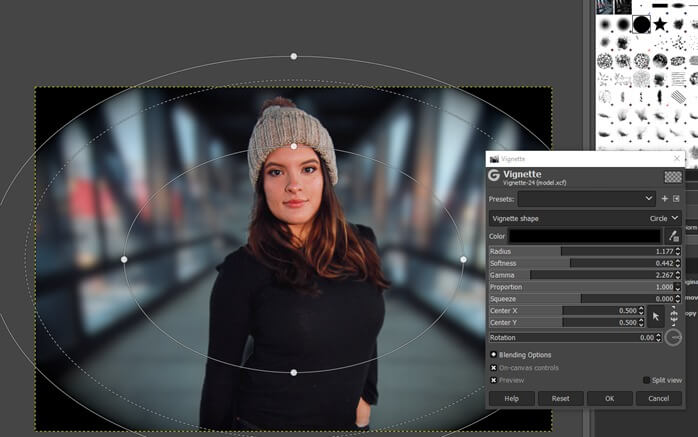The width and height of the screenshot is (698, 437).
Task: Click the pick center coordinates arrow icon
Action: (x=656, y=316)
